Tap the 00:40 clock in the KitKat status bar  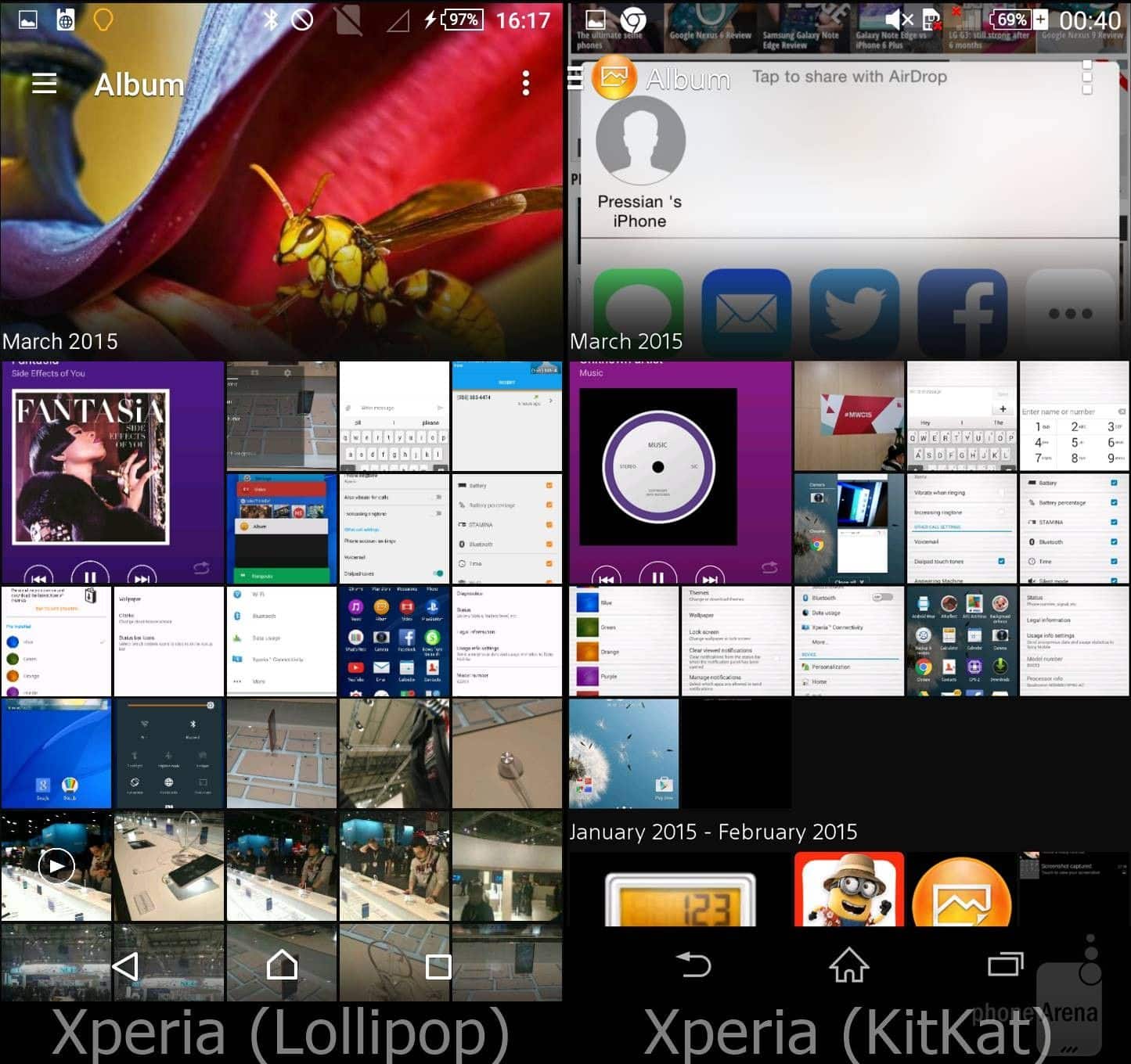click(x=1090, y=20)
